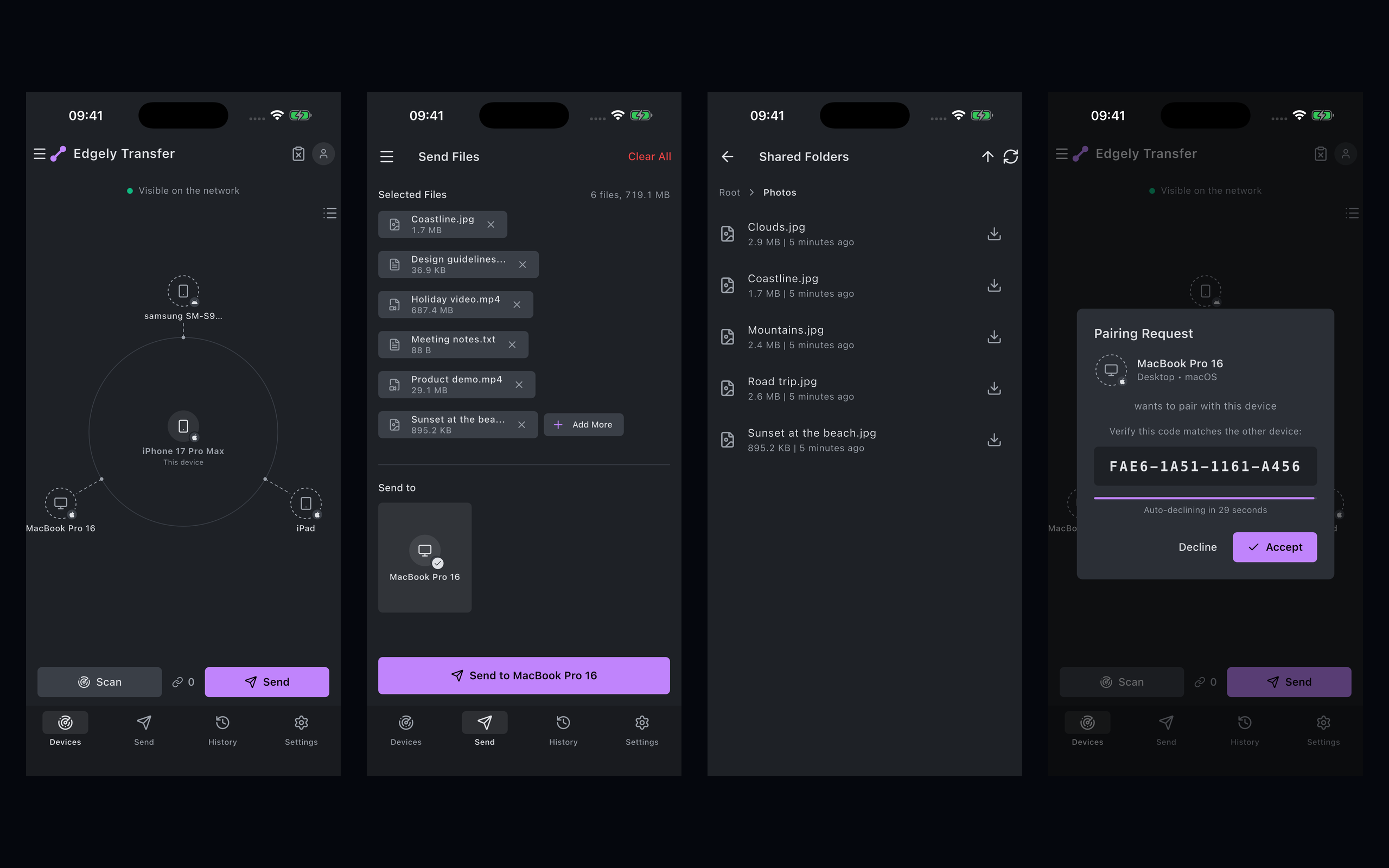The width and height of the screenshot is (1389, 868).
Task: Select the samsung SM-S9... device node
Action: (x=183, y=298)
